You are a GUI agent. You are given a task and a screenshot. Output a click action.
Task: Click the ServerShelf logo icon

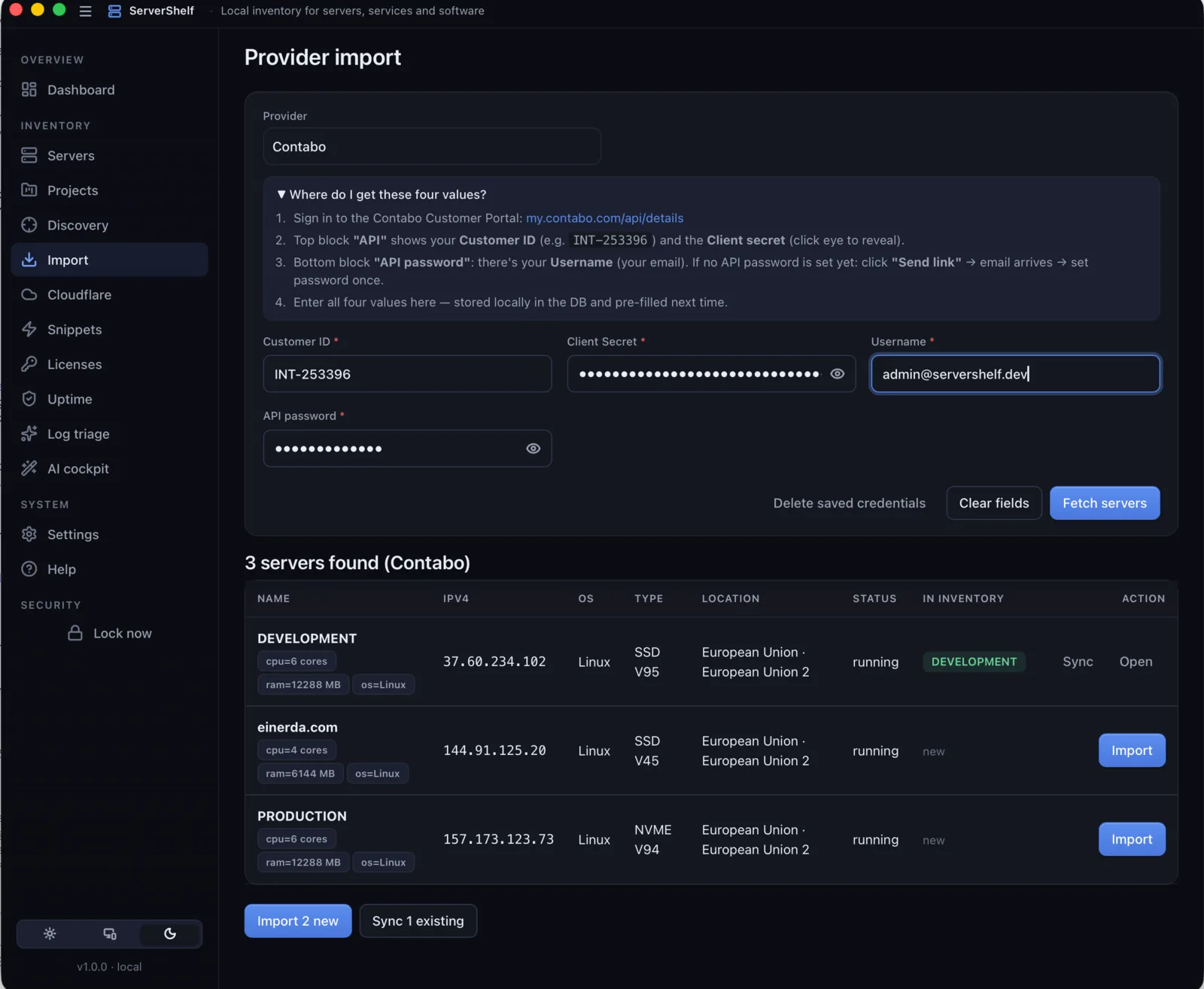(x=114, y=11)
